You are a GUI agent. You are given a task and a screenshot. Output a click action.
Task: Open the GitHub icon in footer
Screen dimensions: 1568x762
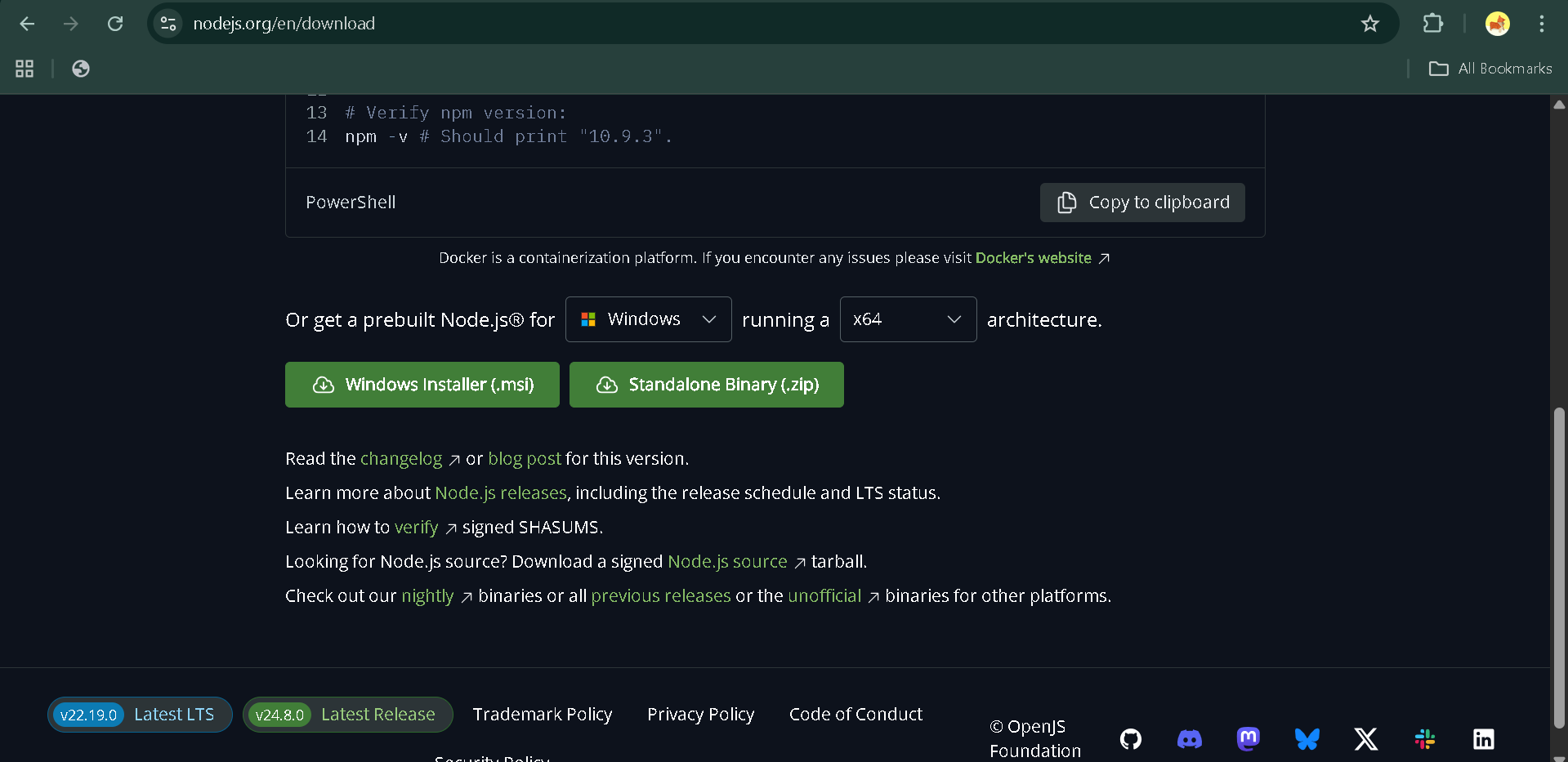click(x=1130, y=739)
